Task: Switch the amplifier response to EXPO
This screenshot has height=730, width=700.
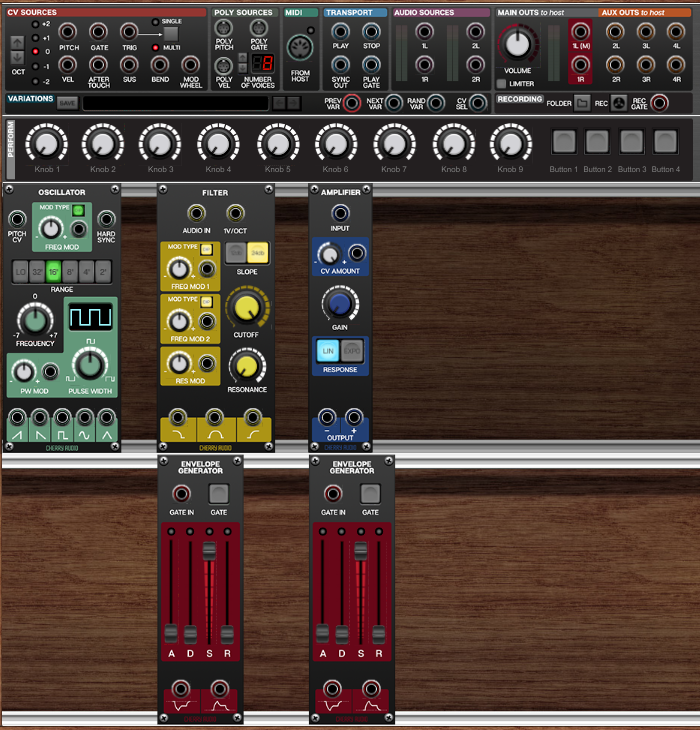Action: point(352,350)
